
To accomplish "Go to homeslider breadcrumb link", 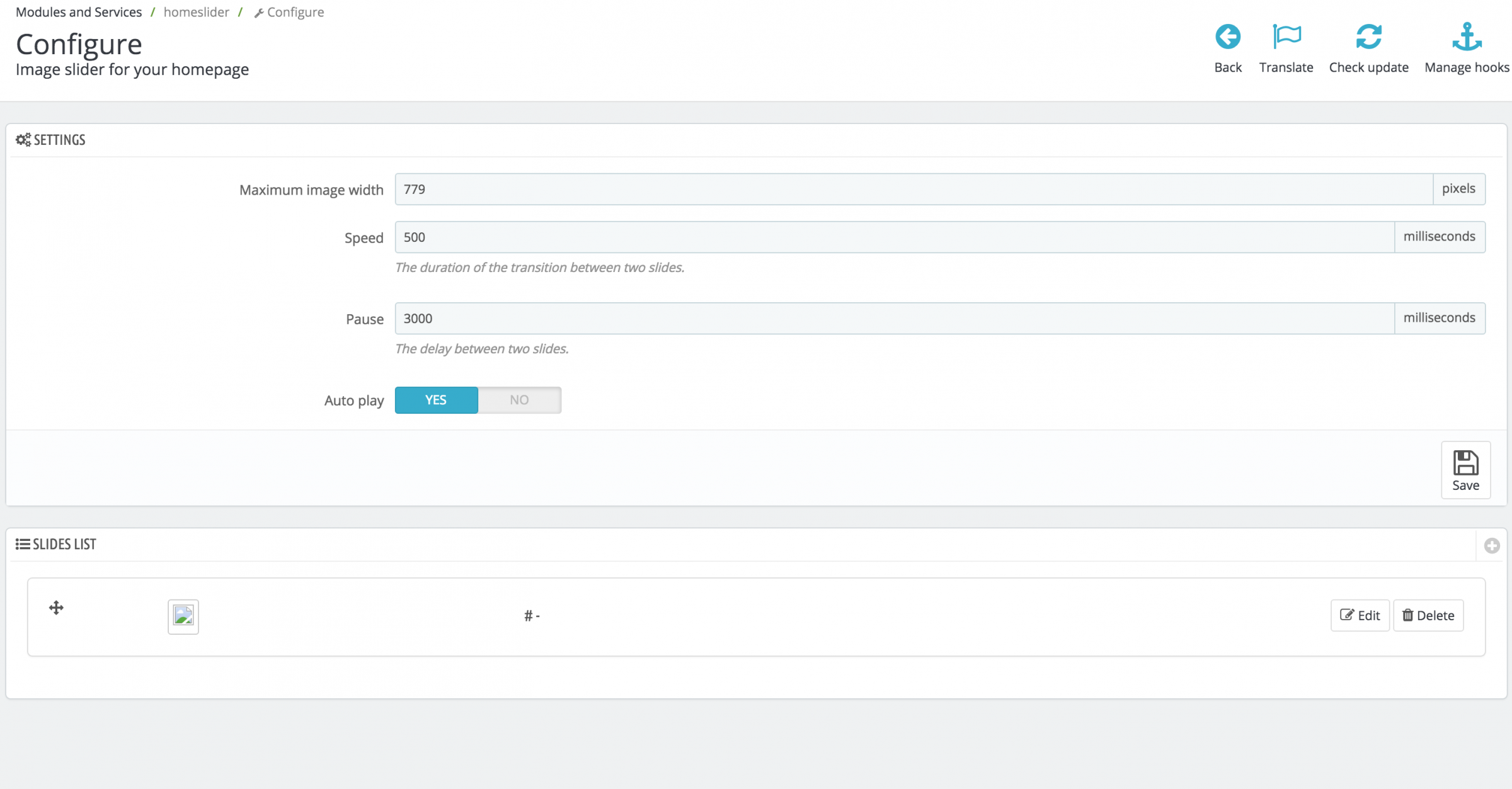I will 196,12.
